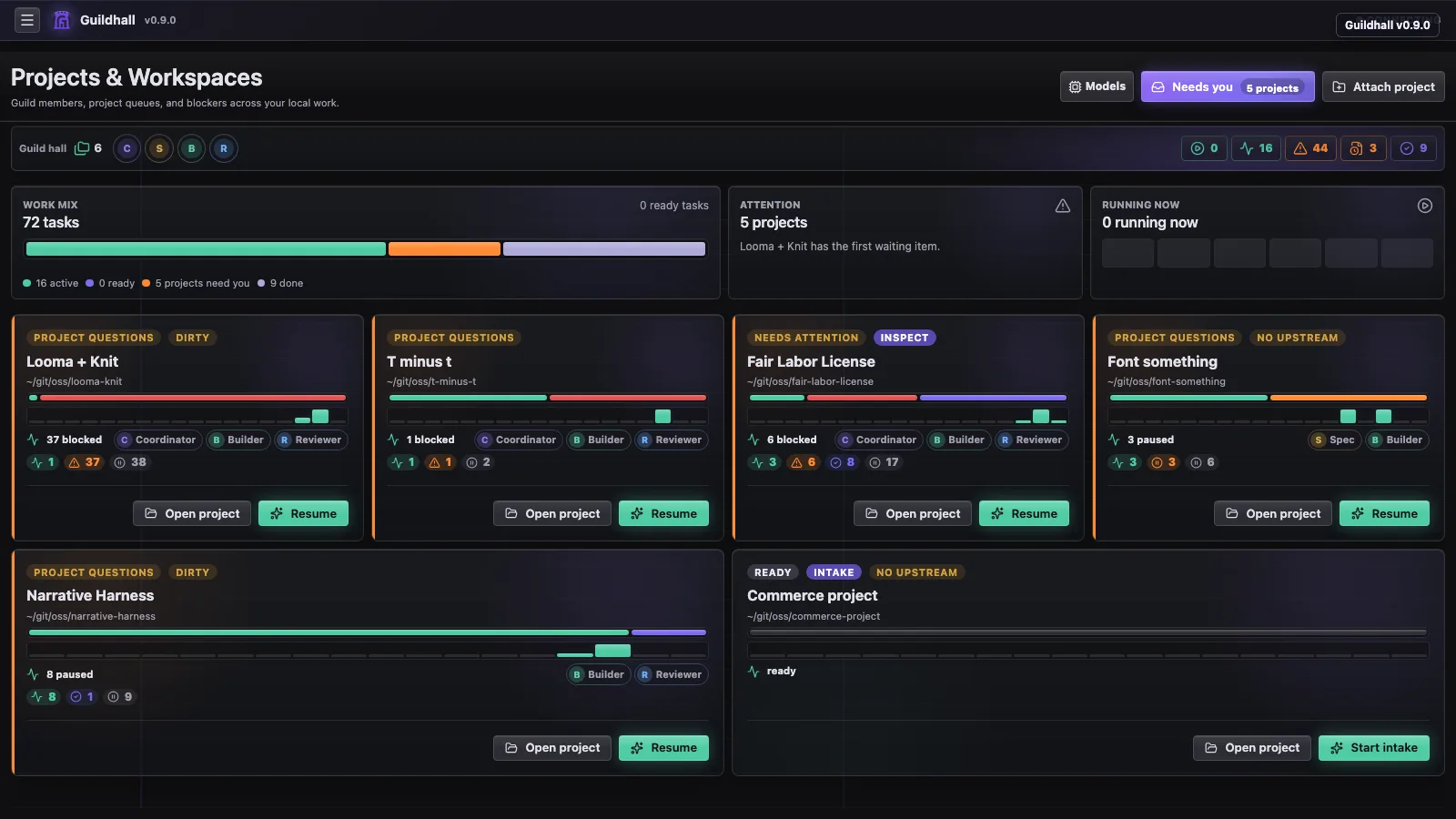Select the Coordinator avatar in Guild hall bar
Screen dimensions: 1456x819
point(127,148)
